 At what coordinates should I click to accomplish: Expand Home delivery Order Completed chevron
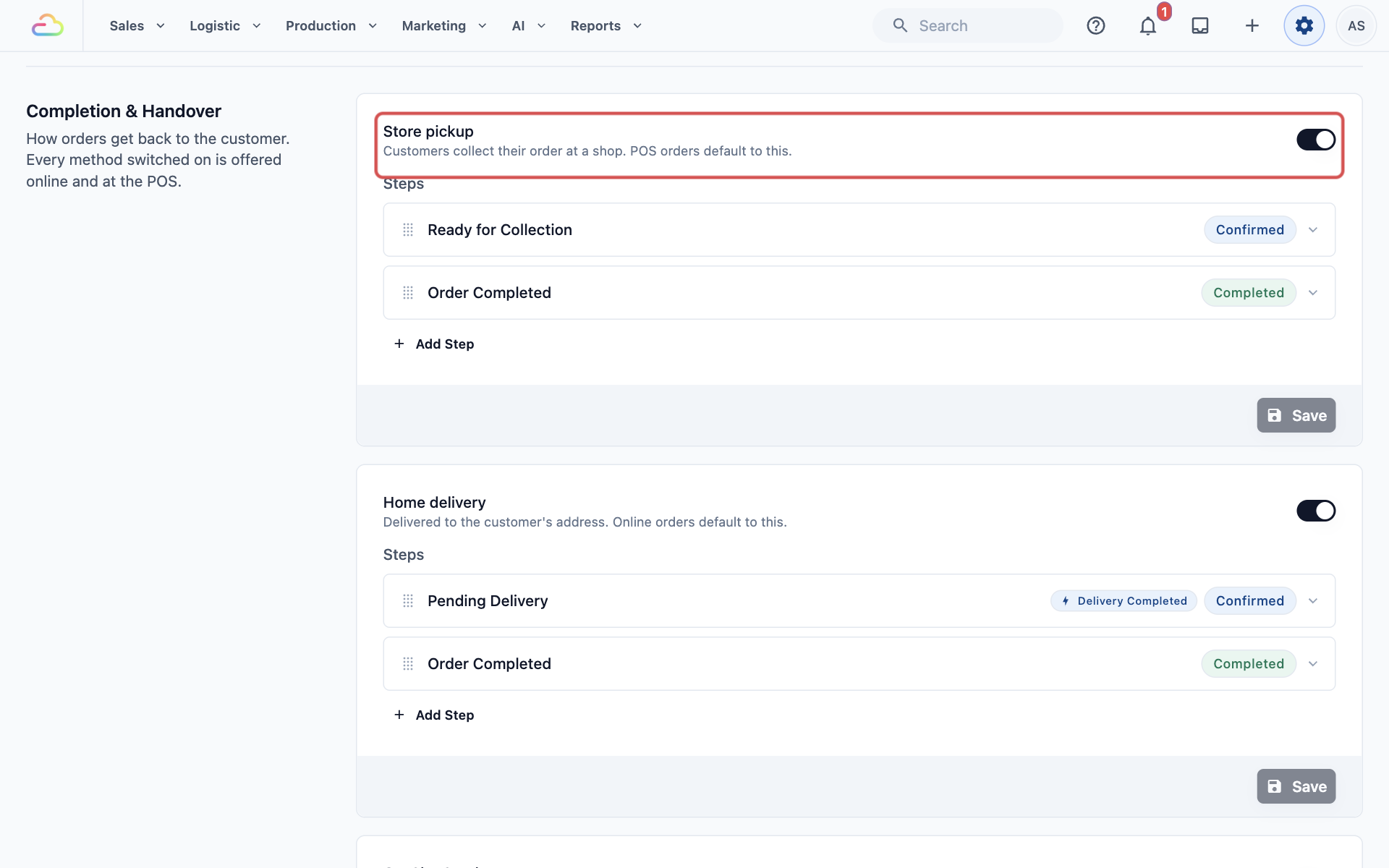pos(1313,664)
